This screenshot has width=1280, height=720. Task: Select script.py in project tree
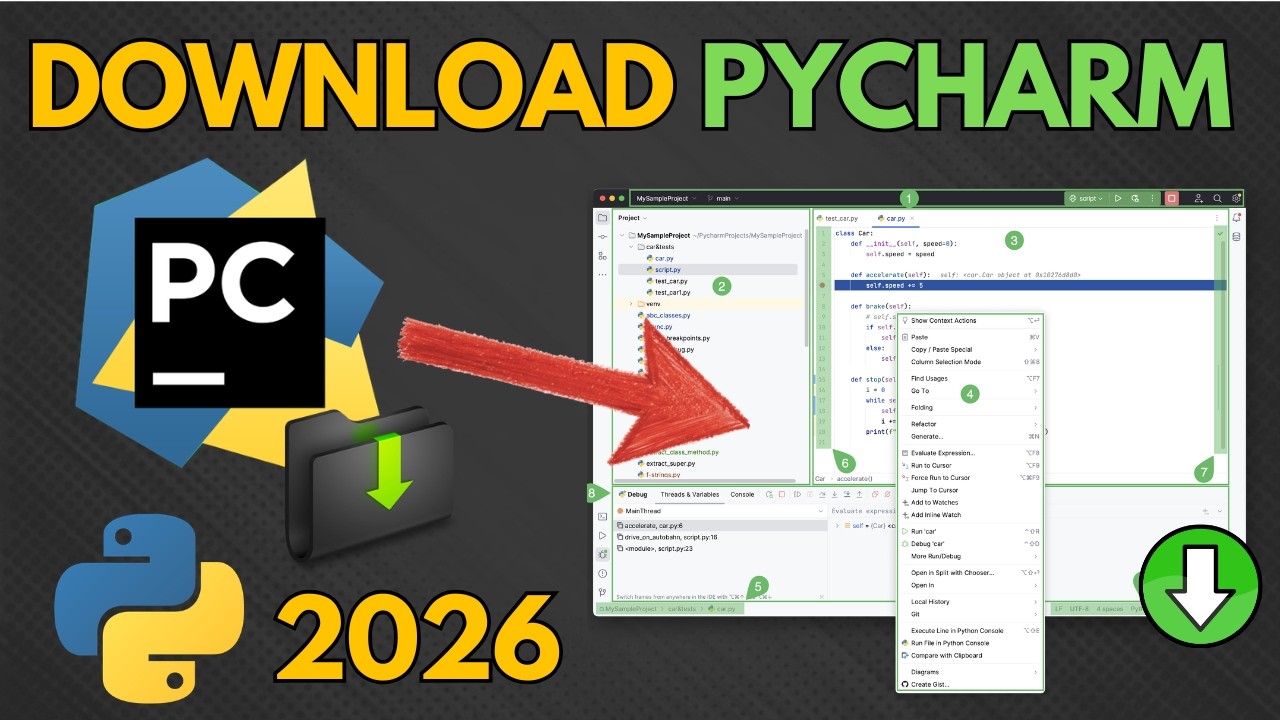coord(708,270)
